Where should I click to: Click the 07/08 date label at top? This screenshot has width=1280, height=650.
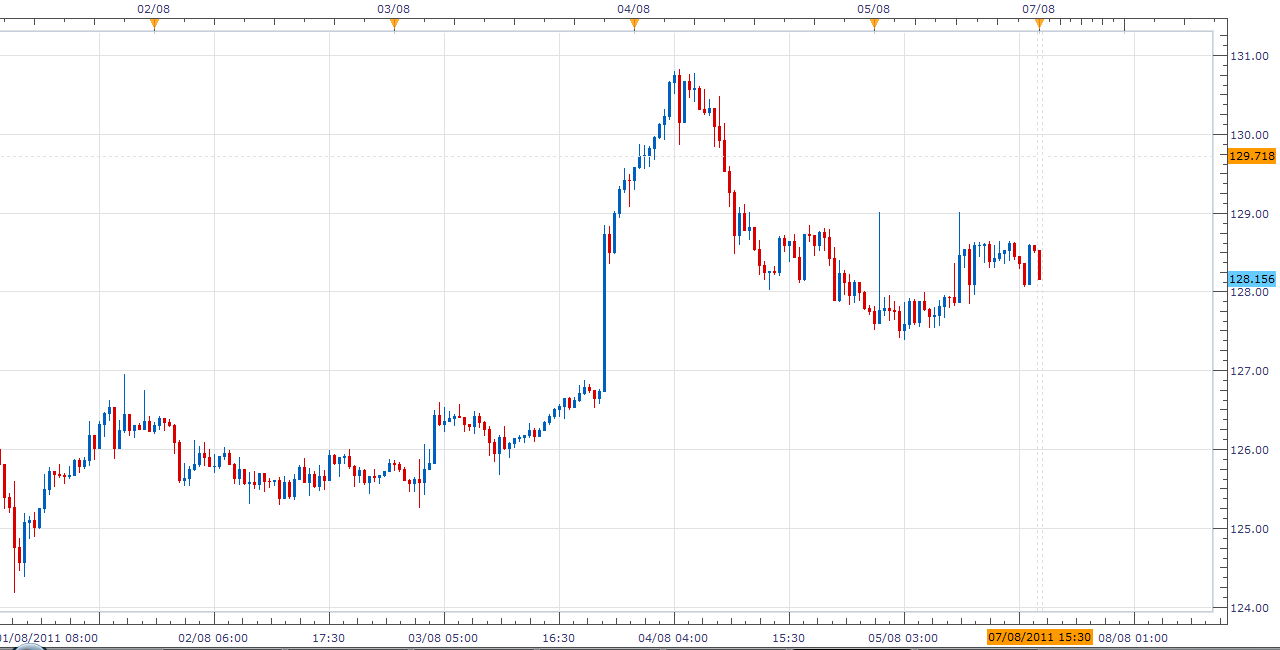pyautogui.click(x=1038, y=9)
